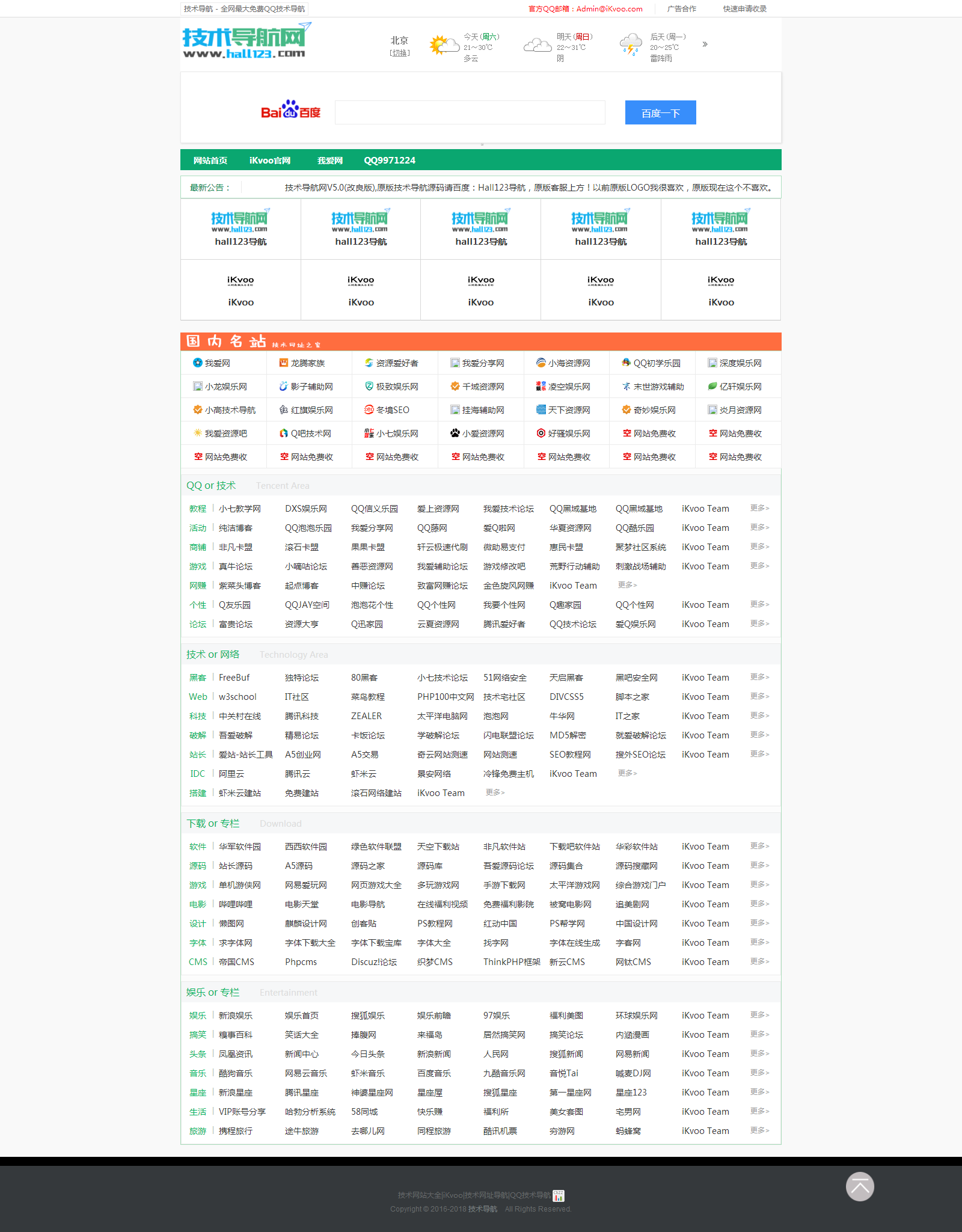This screenshot has height=1232, width=962.
Task: Click QQ9971224 in the green nav bar
Action: pyautogui.click(x=390, y=160)
